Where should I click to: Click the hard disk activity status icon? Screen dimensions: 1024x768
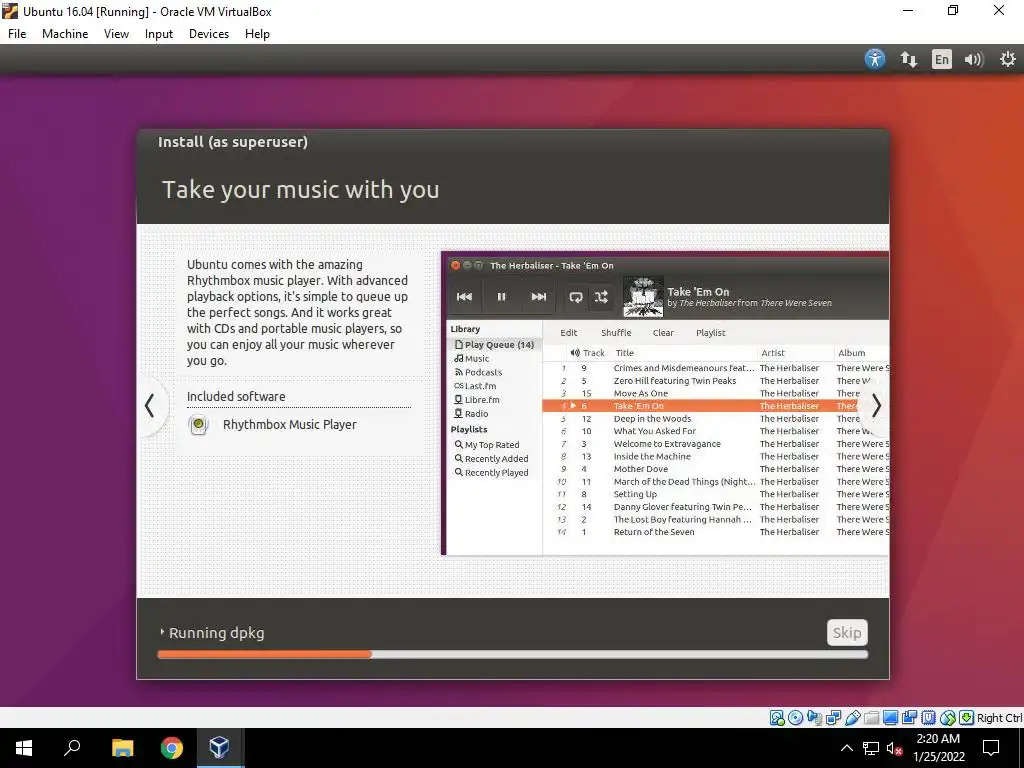click(776, 718)
